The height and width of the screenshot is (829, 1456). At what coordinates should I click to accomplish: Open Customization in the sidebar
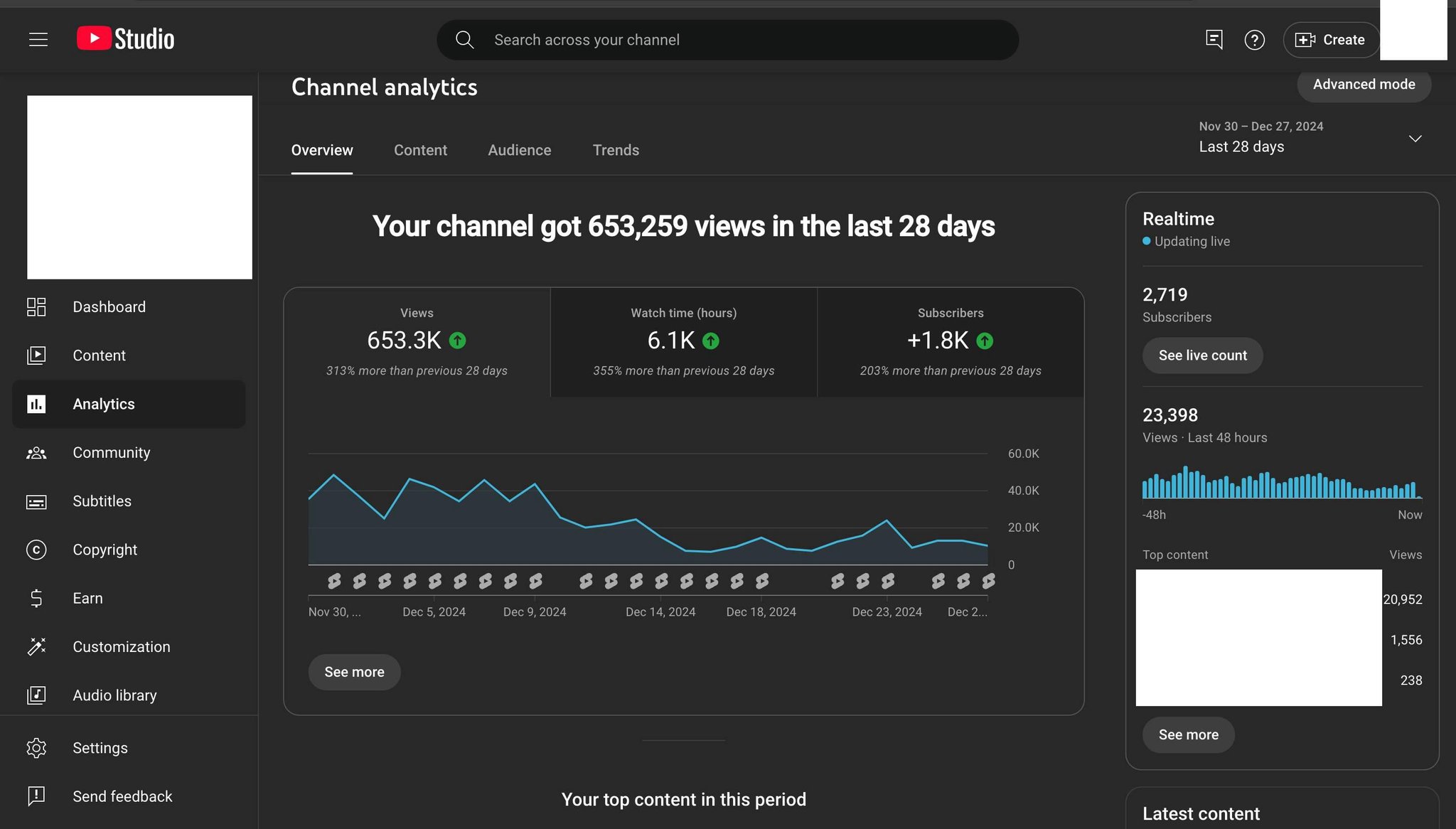[x=129, y=647]
